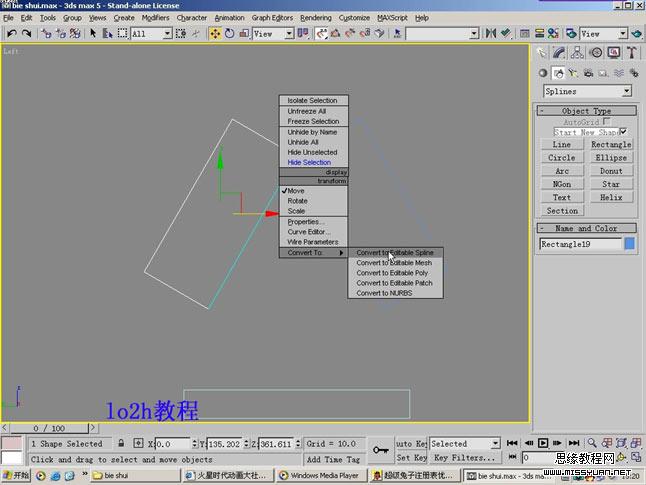Choose Convert to Editable Poly

(x=396, y=273)
